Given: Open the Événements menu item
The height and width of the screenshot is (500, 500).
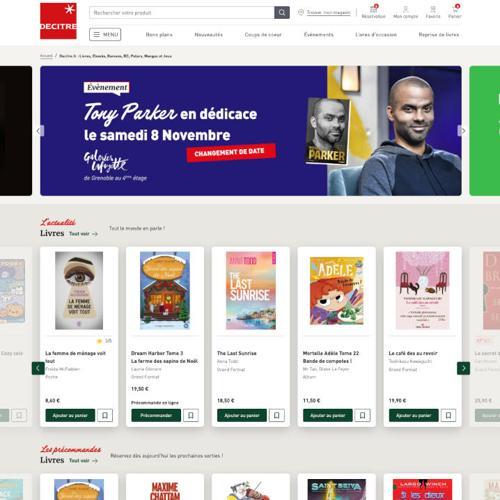Looking at the screenshot, I should point(319,35).
